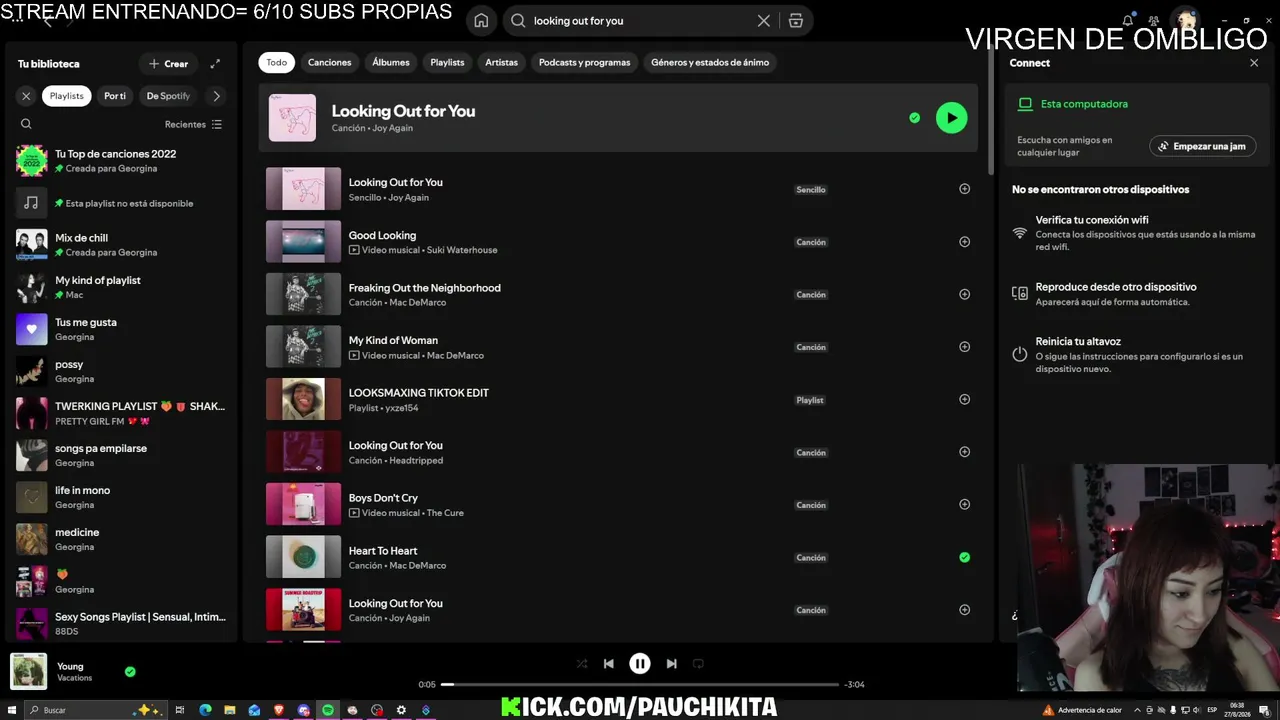Screen dimensions: 1280x720
Task: Click the Empezar una jam button
Action: (1202, 146)
